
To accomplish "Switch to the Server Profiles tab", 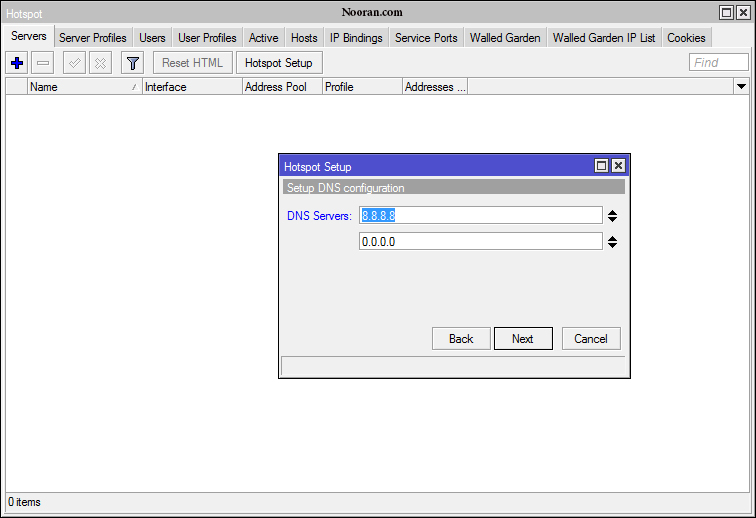I will pos(93,38).
